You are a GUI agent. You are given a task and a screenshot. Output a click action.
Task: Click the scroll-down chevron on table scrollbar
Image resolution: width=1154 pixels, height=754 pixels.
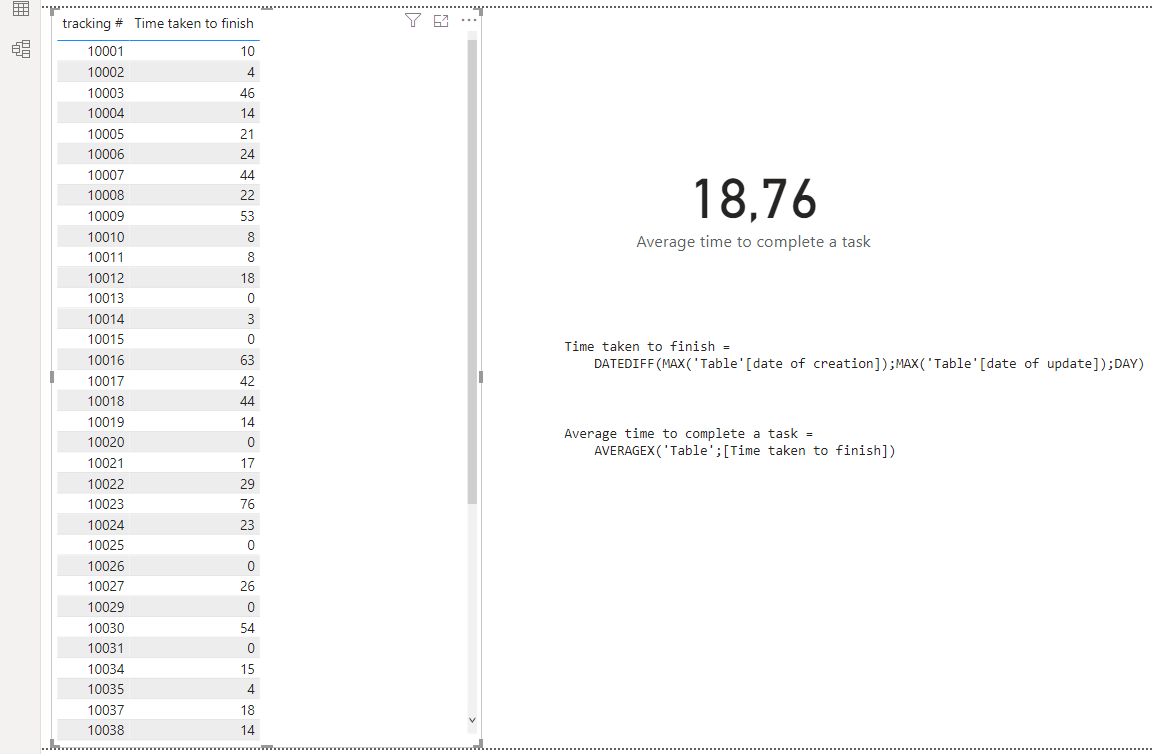[471, 719]
